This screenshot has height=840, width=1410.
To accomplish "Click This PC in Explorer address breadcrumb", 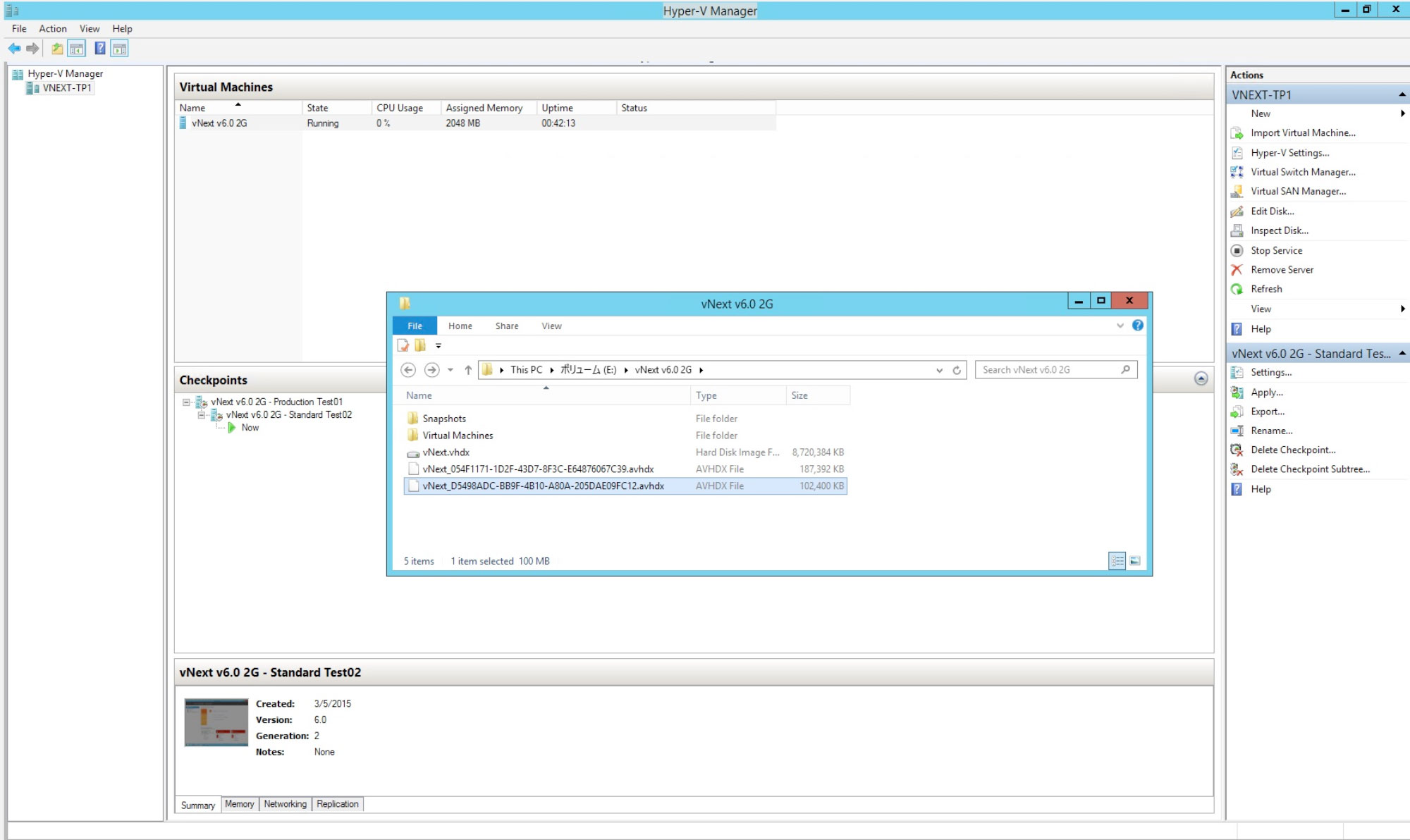I will click(526, 370).
